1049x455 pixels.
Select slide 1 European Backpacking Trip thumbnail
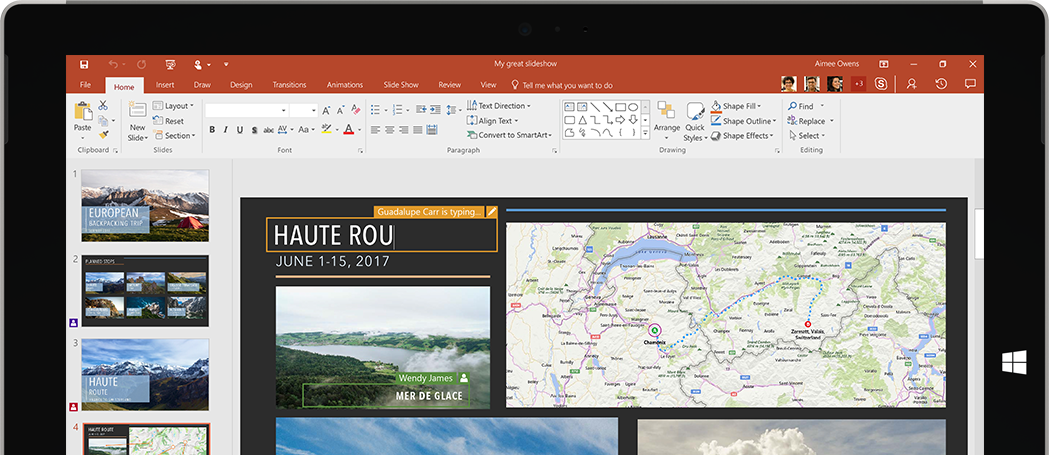pos(145,205)
